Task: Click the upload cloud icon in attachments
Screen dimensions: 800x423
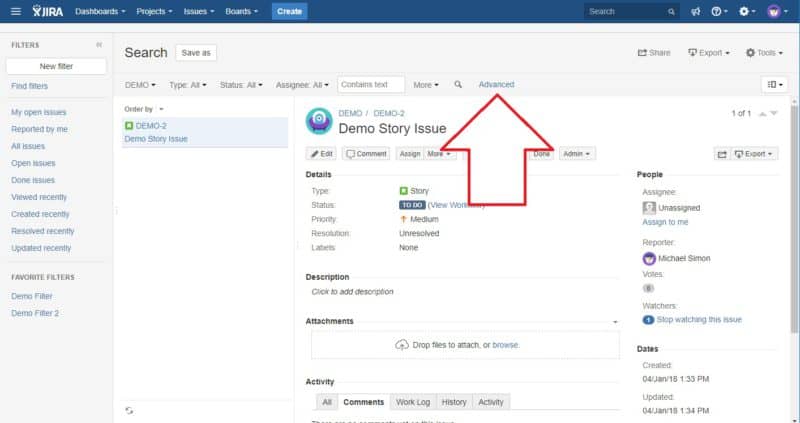Action: pos(402,345)
